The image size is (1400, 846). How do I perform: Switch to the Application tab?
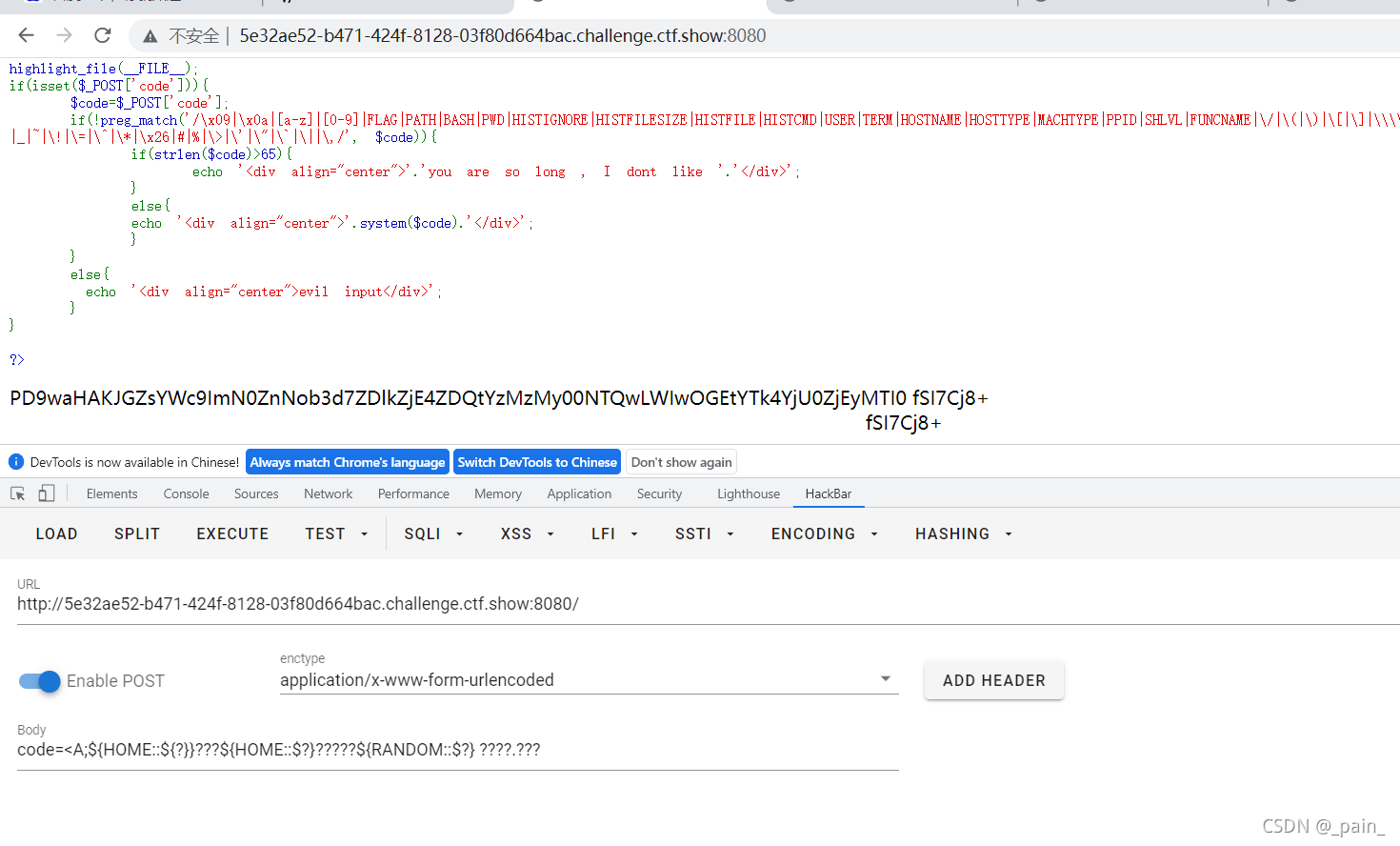click(x=579, y=493)
